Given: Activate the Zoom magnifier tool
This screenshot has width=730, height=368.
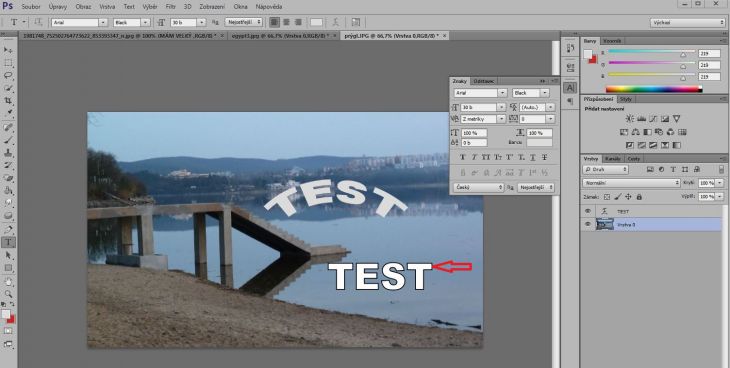Looking at the screenshot, I should [x=8, y=294].
